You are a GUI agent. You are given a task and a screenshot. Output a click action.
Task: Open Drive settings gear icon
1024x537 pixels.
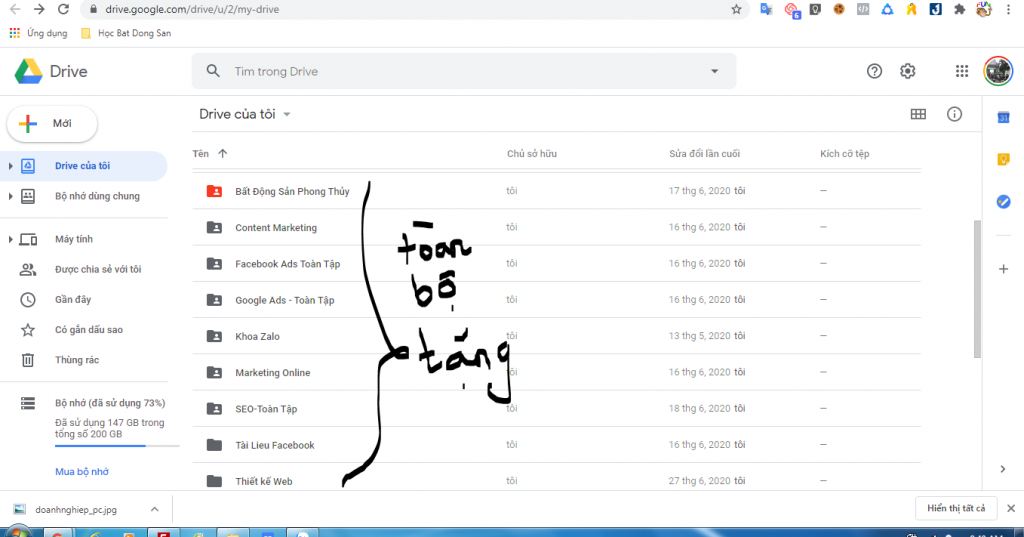click(908, 71)
